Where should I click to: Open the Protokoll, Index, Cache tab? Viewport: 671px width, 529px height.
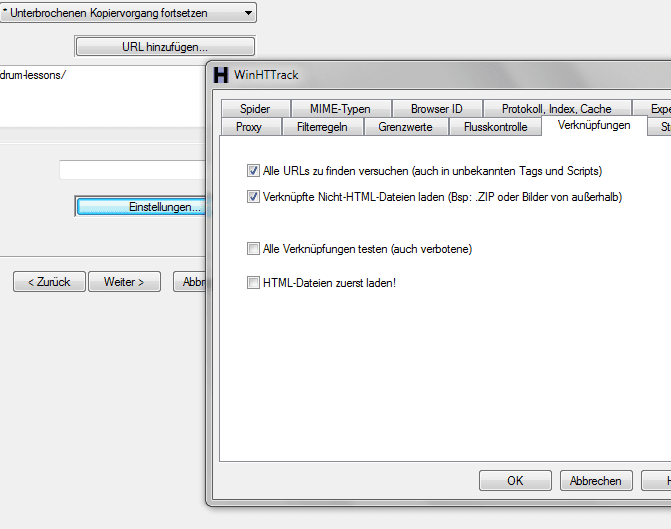[x=557, y=109]
